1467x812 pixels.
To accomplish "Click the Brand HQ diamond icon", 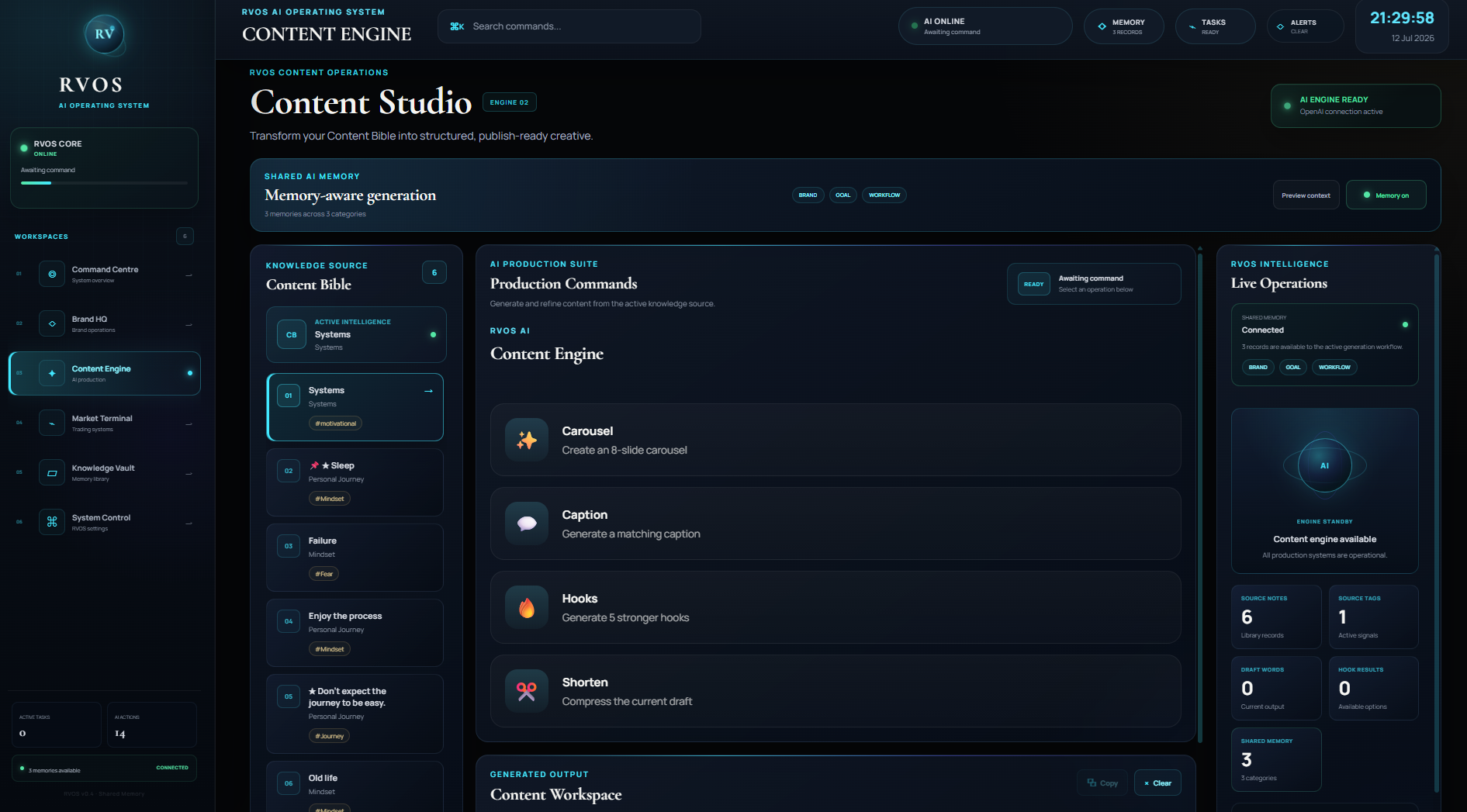I will (x=52, y=324).
